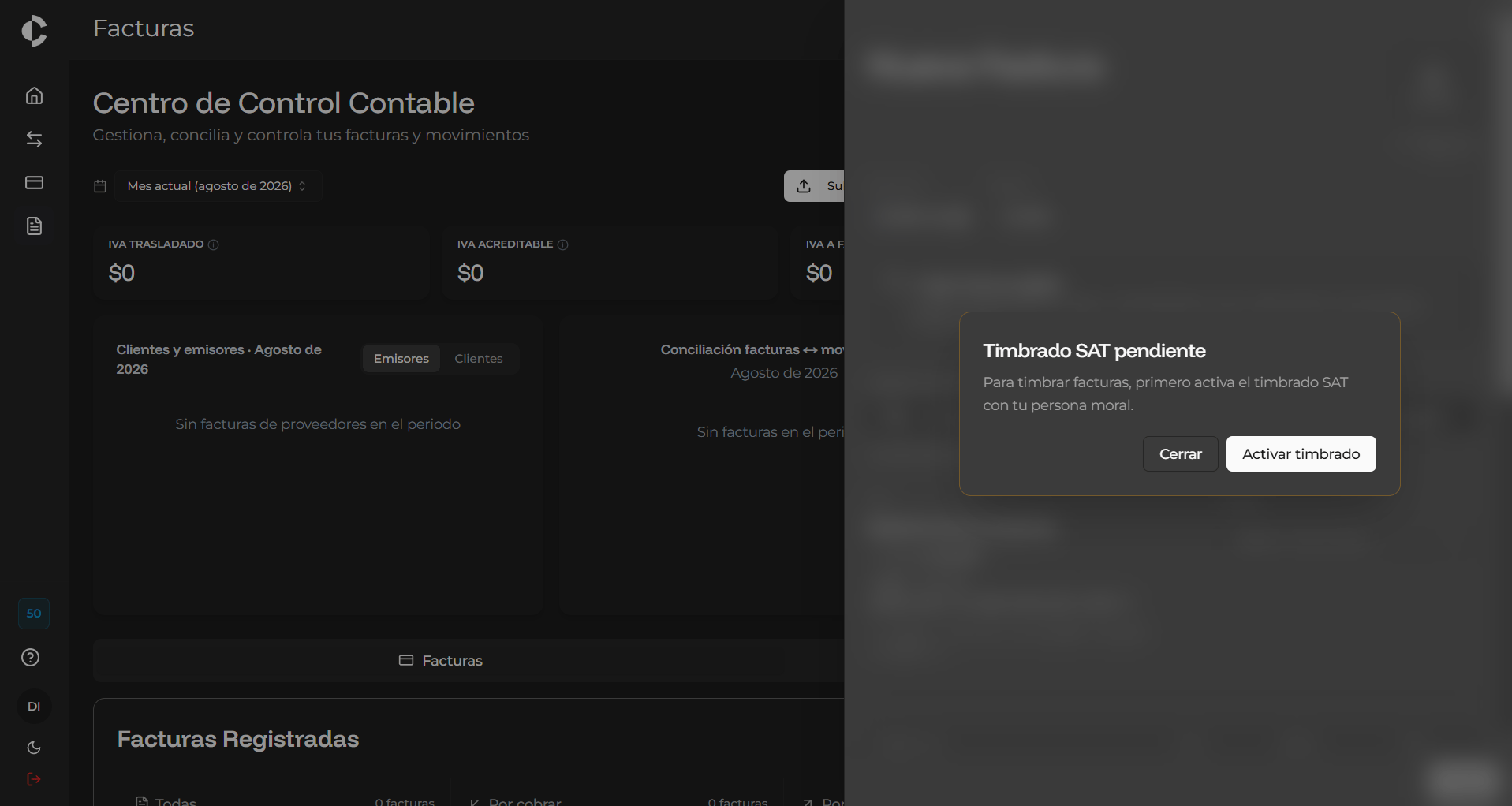Open the period dropdown Mes actual
Viewport: 1512px width, 806px height.
click(x=218, y=186)
